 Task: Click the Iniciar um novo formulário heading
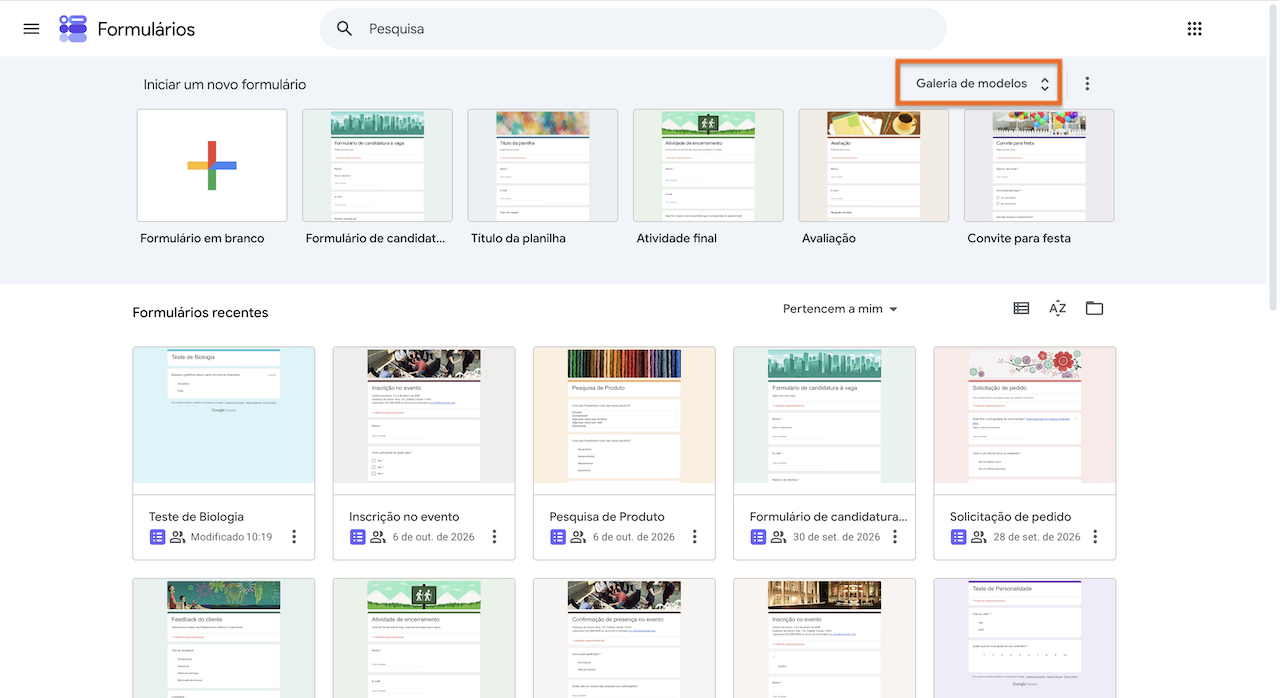click(x=225, y=85)
